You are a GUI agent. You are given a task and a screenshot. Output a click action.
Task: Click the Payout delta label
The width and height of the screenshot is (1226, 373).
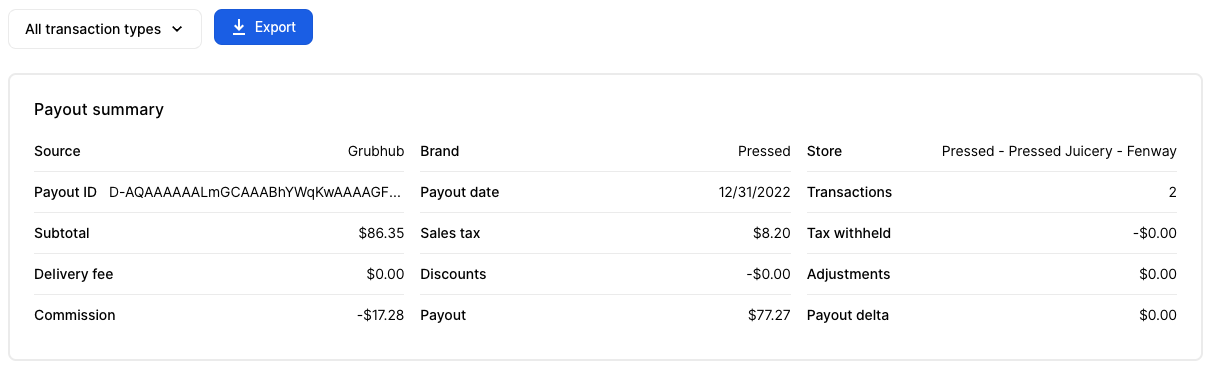848,315
